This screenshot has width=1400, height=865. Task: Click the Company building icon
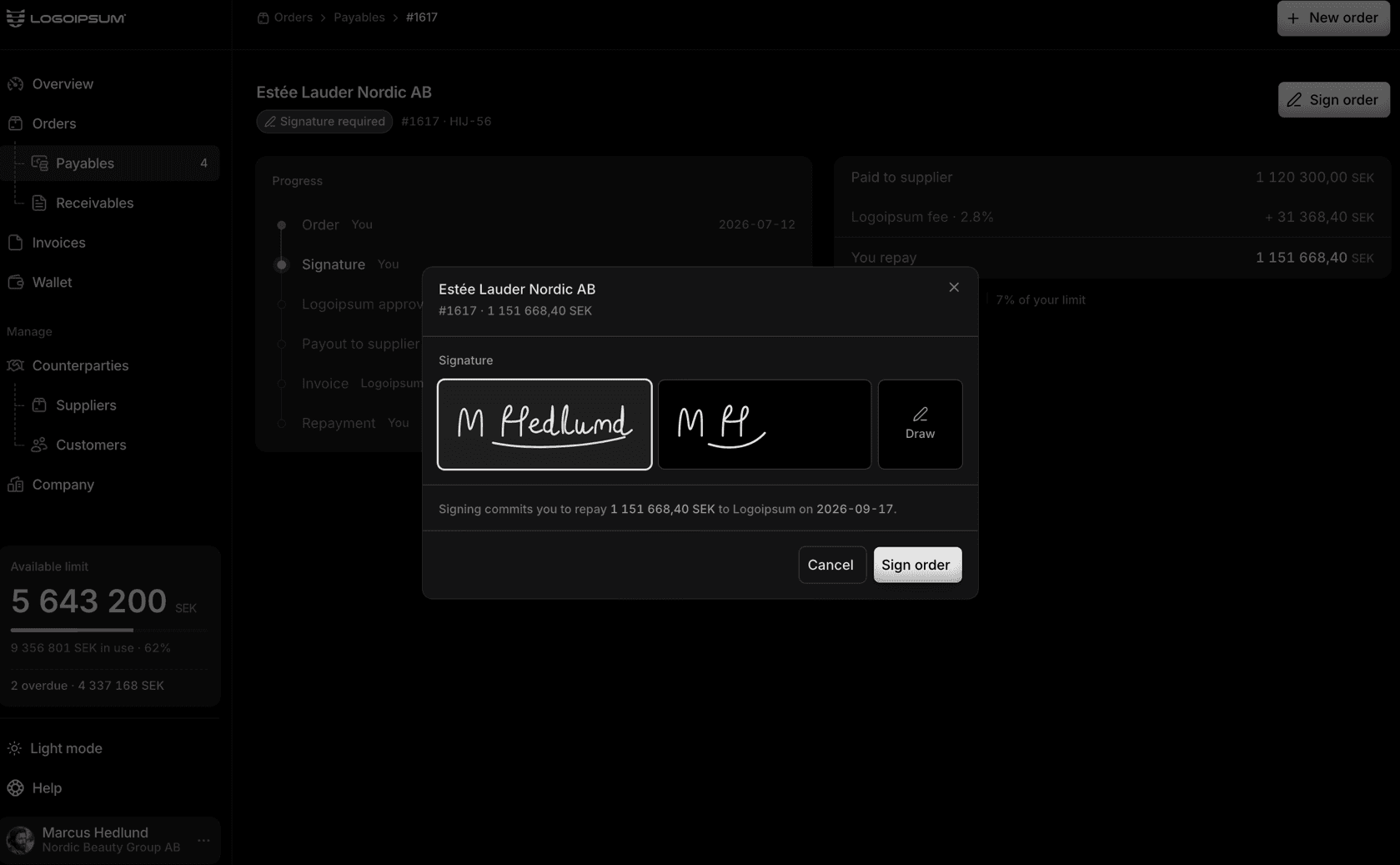point(15,485)
